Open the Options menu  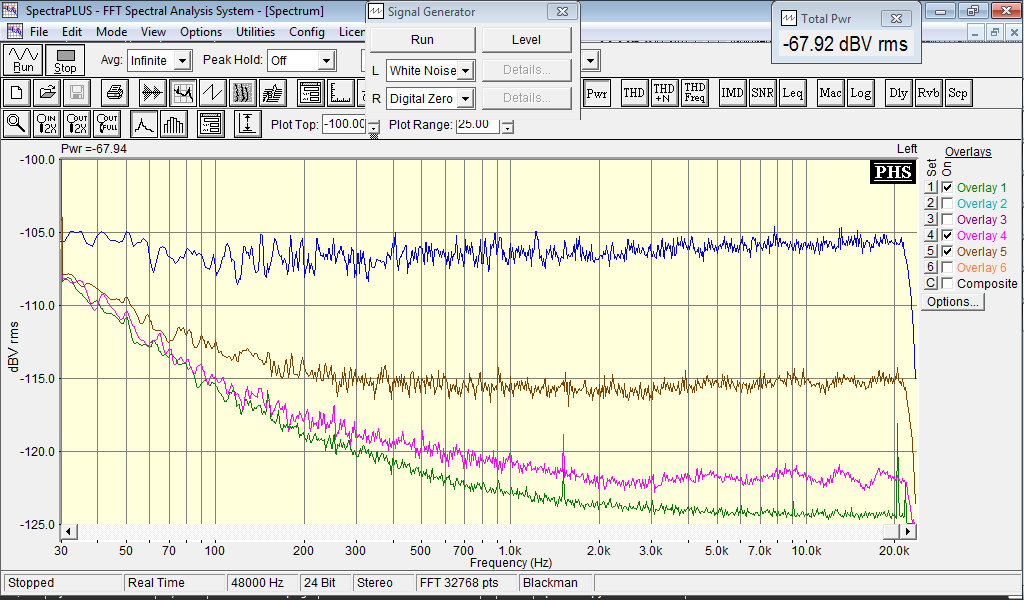201,32
